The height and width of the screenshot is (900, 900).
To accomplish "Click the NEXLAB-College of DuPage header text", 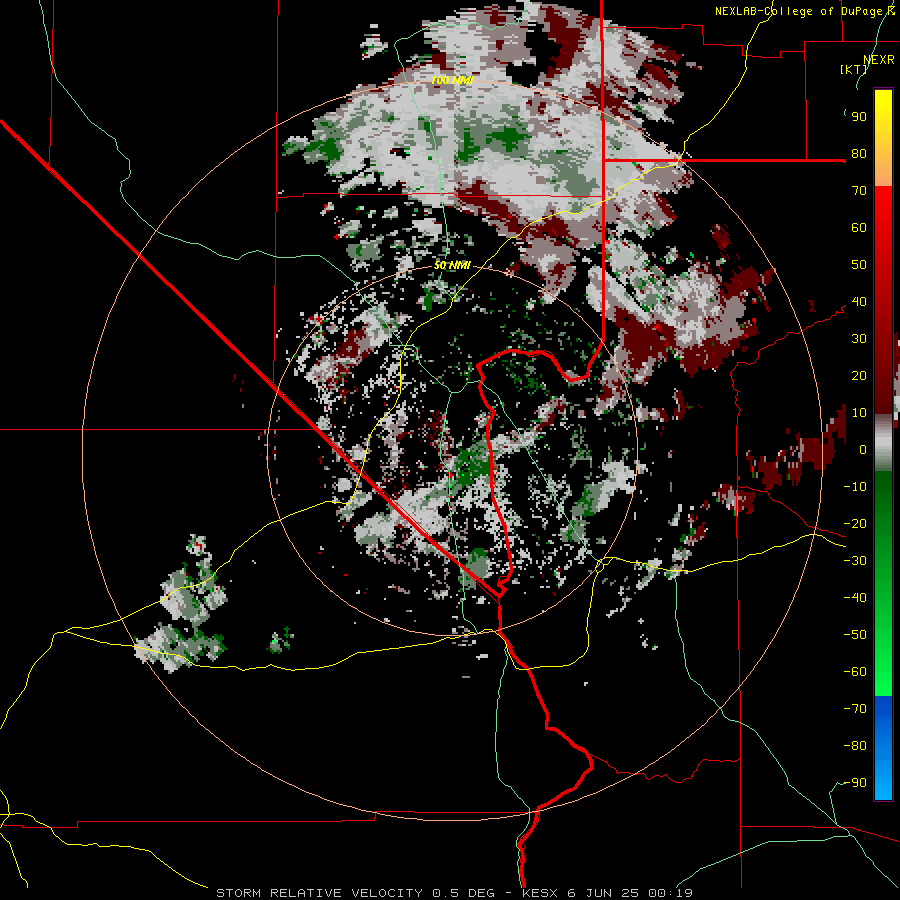I will pos(804,11).
